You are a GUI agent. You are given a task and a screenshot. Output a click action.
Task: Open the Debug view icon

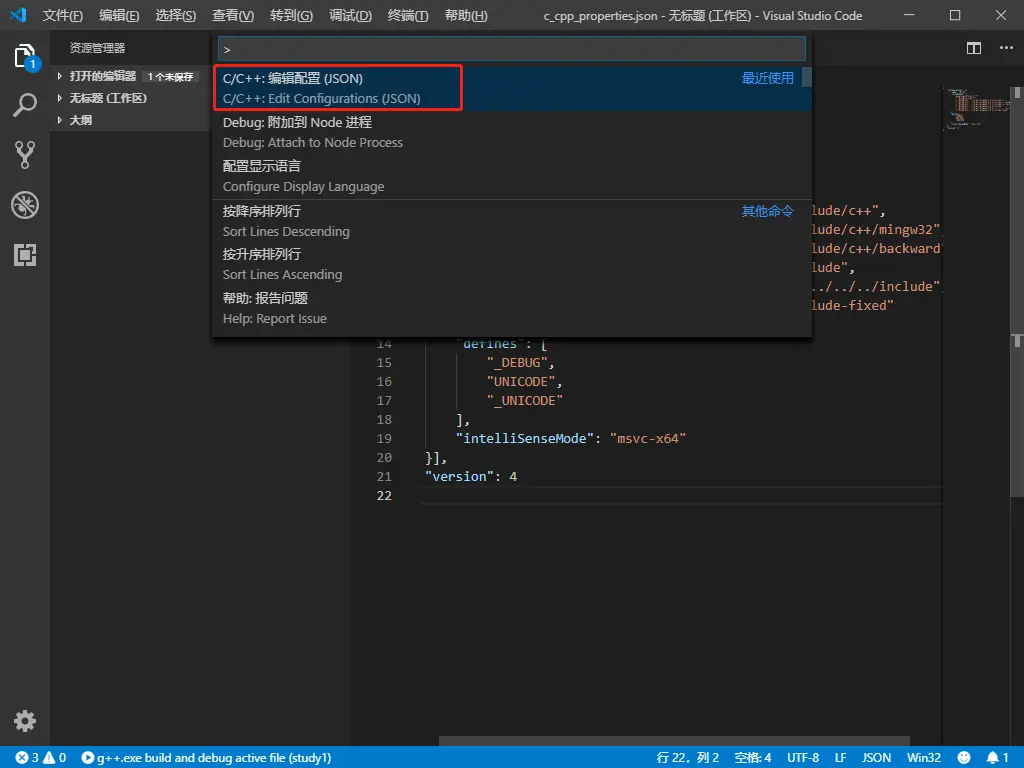click(x=25, y=205)
